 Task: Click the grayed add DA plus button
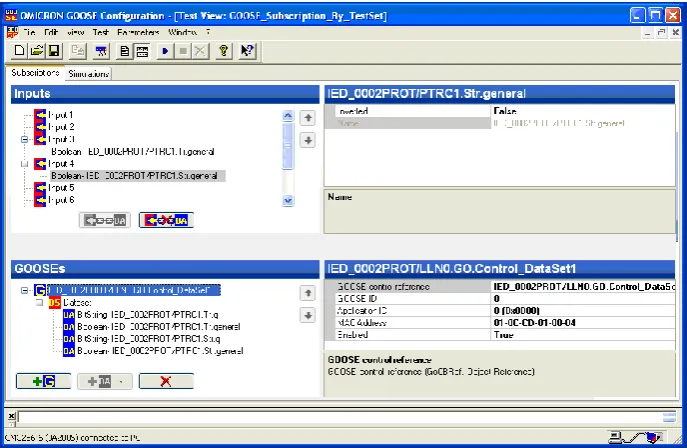point(105,381)
